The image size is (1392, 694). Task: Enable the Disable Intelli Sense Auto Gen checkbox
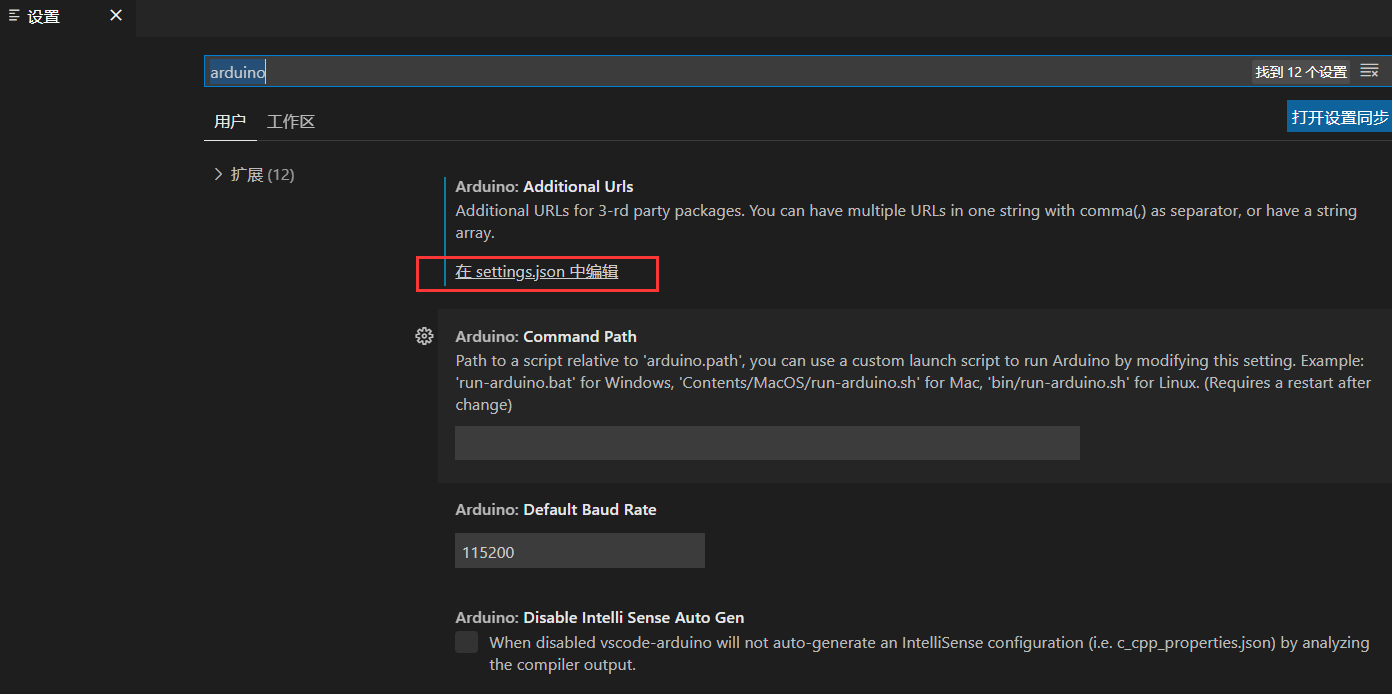pos(466,641)
